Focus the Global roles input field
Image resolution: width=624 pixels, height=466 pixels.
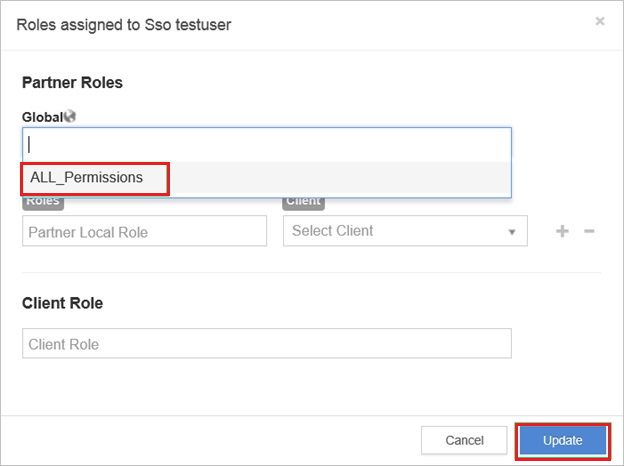[266, 144]
